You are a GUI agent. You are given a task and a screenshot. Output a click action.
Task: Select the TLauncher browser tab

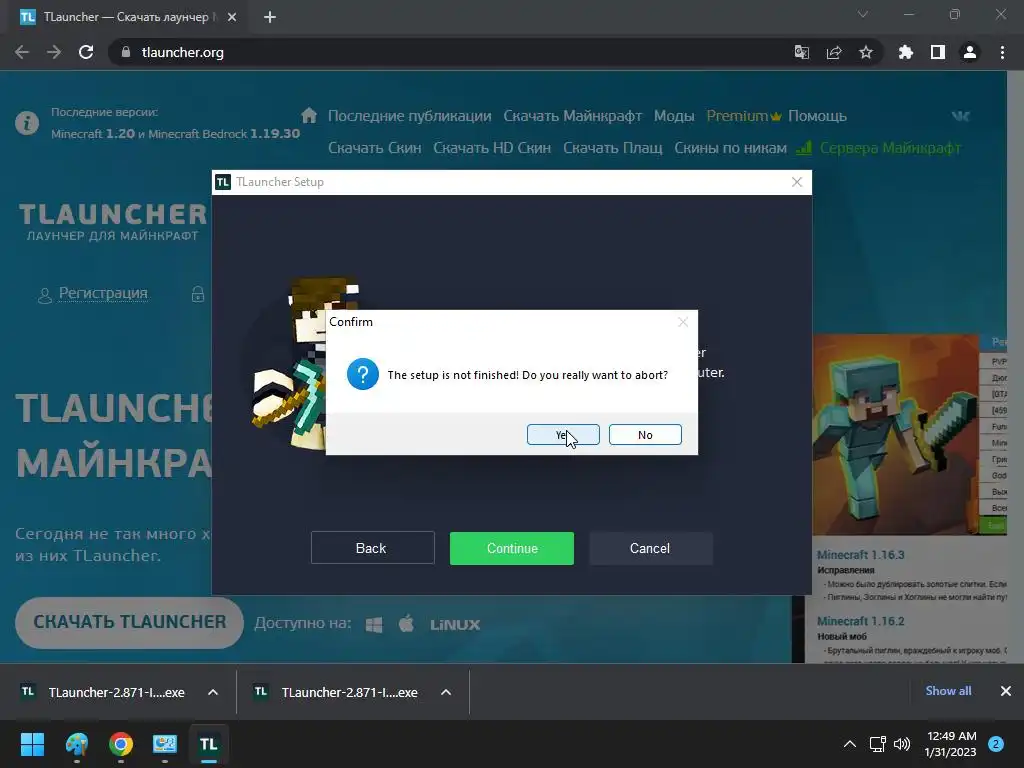point(127,18)
